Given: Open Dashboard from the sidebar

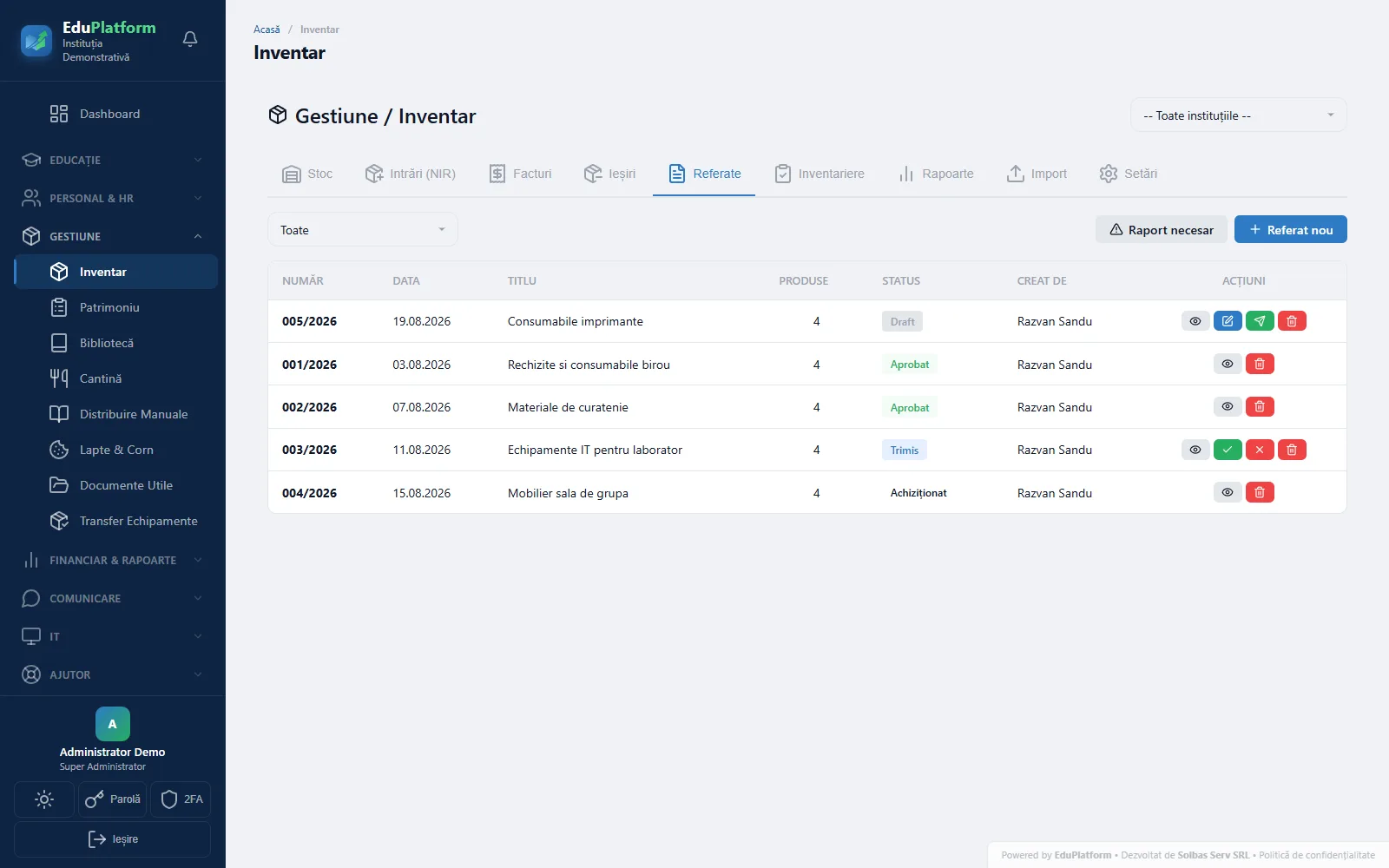Looking at the screenshot, I should [115, 114].
